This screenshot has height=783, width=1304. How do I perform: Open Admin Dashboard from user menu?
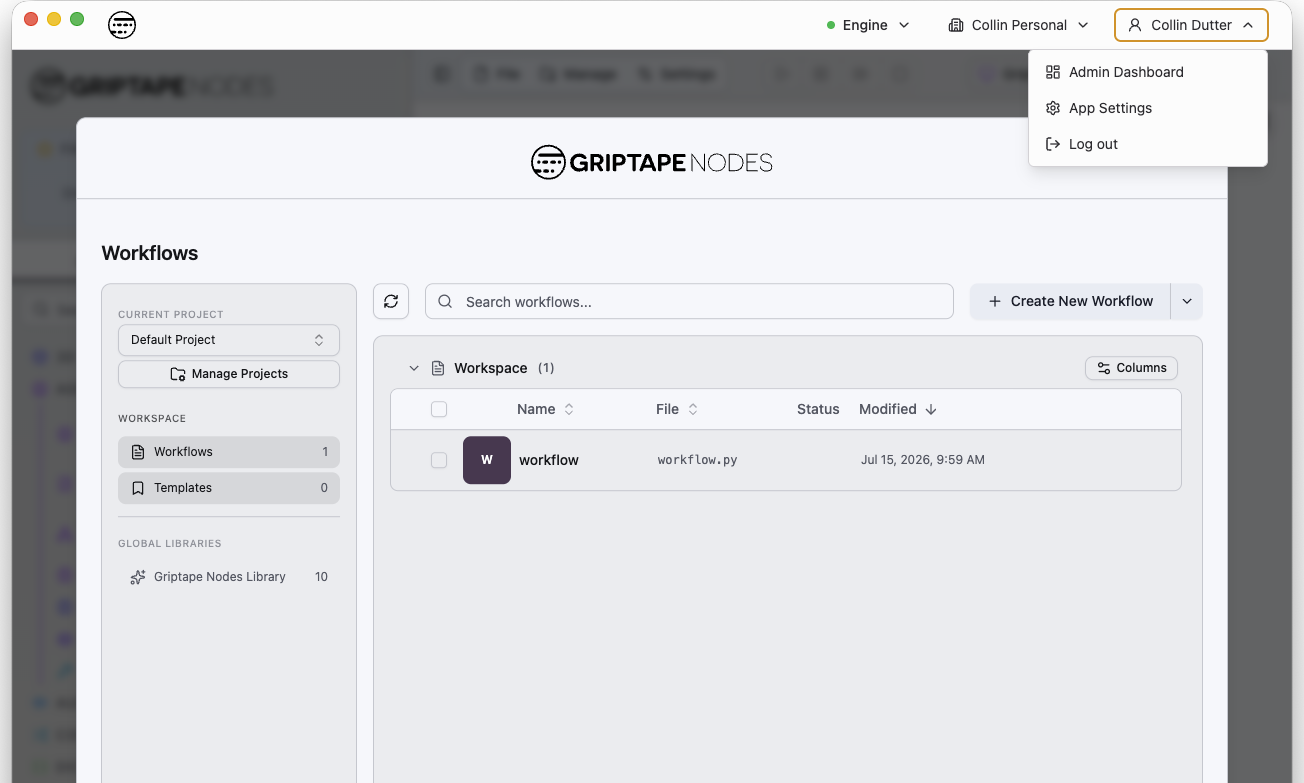pyautogui.click(x=1148, y=72)
